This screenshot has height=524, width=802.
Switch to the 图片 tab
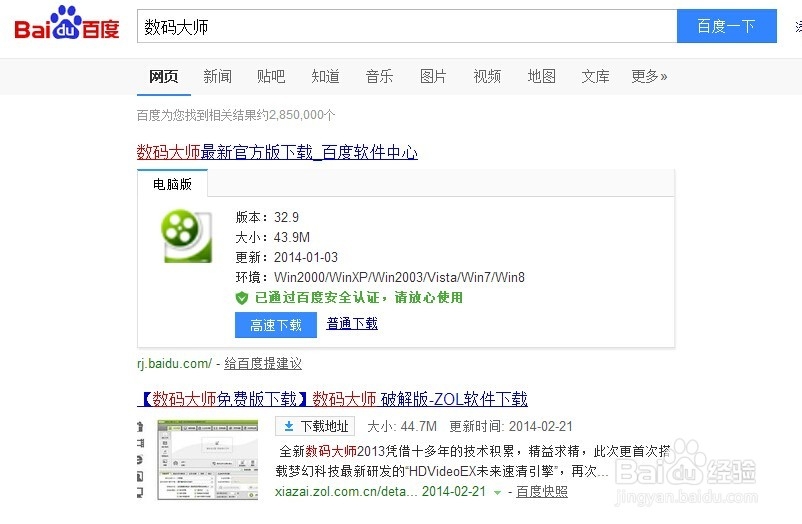click(x=433, y=77)
